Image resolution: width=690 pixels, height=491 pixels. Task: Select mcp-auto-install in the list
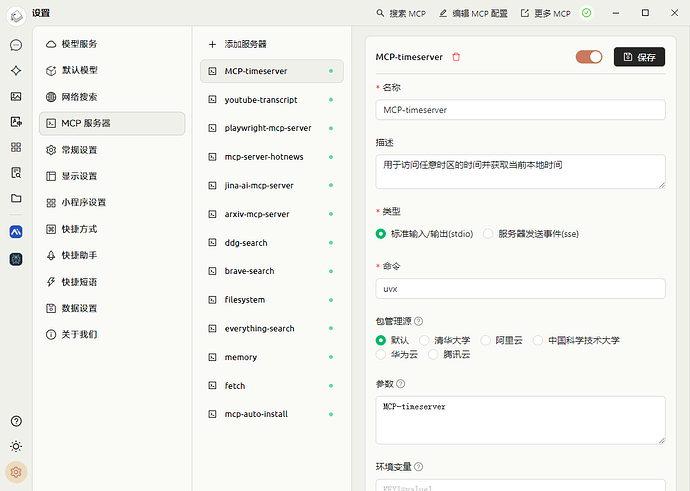click(272, 414)
